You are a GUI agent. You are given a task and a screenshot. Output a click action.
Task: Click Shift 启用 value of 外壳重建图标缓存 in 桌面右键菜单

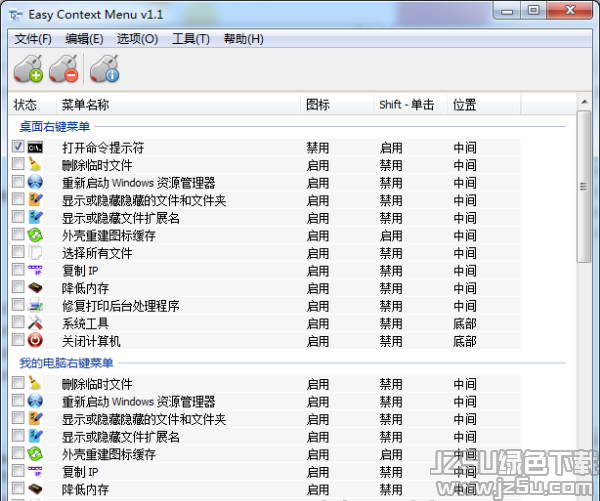[x=391, y=236]
